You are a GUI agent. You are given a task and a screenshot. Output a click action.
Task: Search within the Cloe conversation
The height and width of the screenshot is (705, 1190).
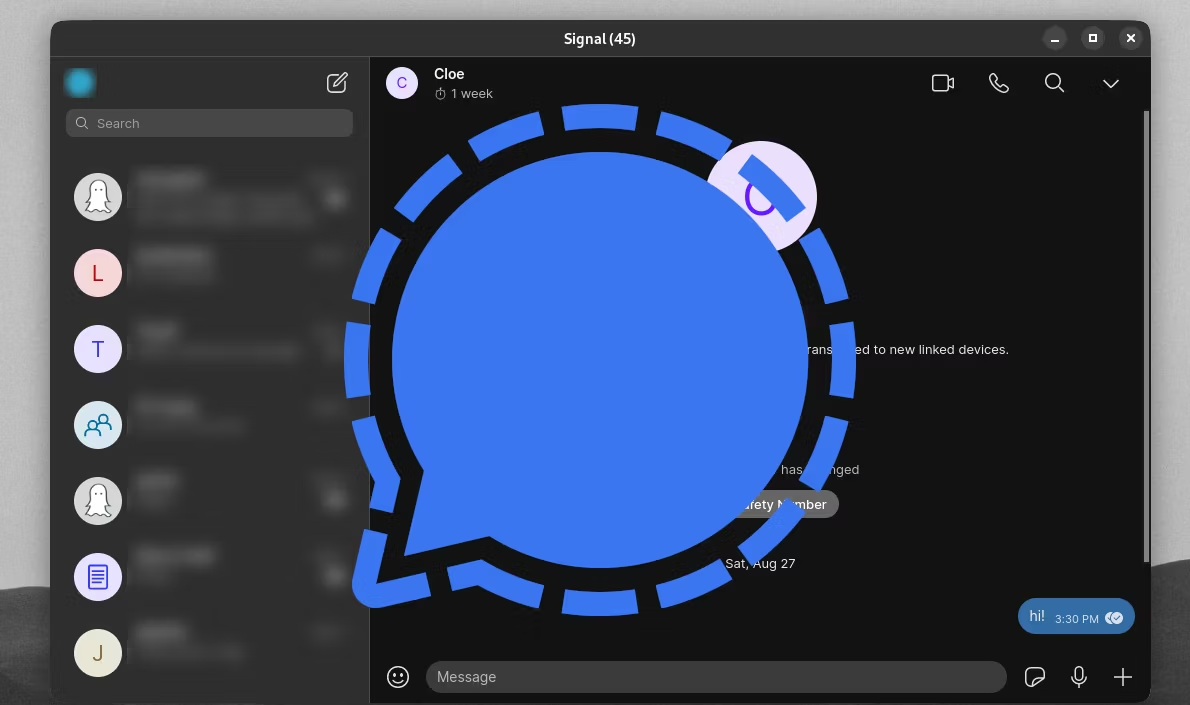click(x=1054, y=83)
